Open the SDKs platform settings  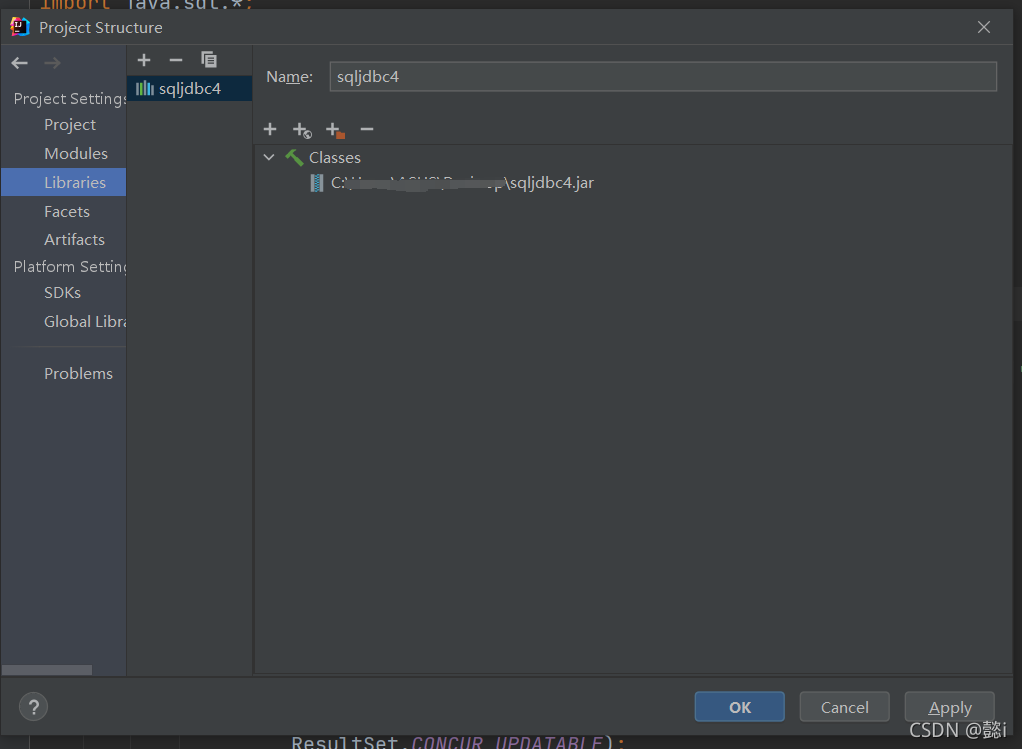62,293
